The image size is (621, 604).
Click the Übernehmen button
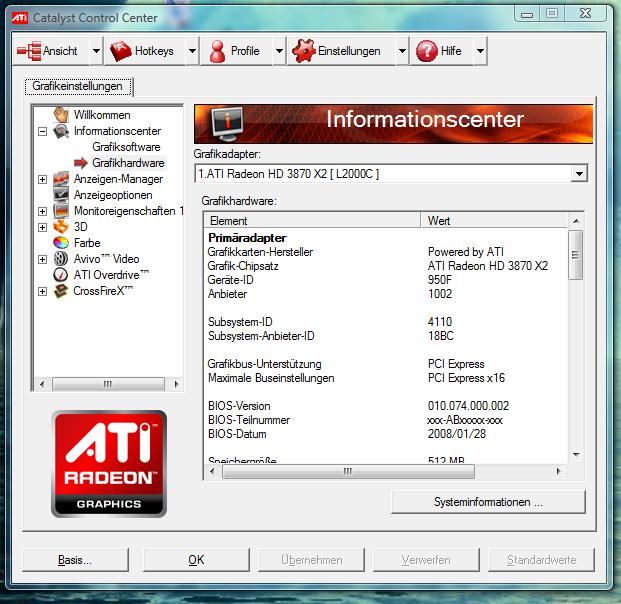(x=311, y=560)
